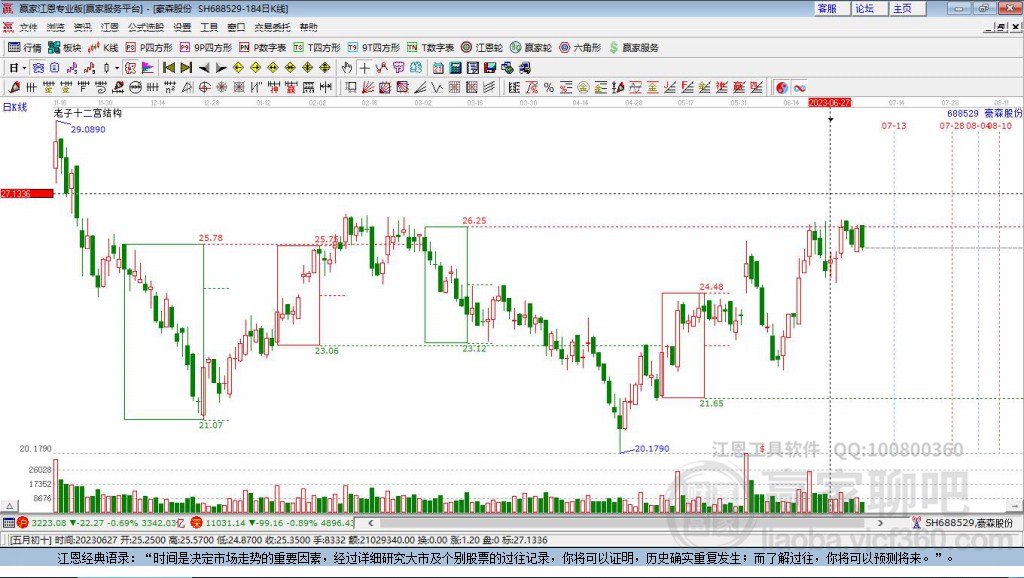Click the 07-13 time cycle marker
This screenshot has width=1024, height=578.
(893, 125)
